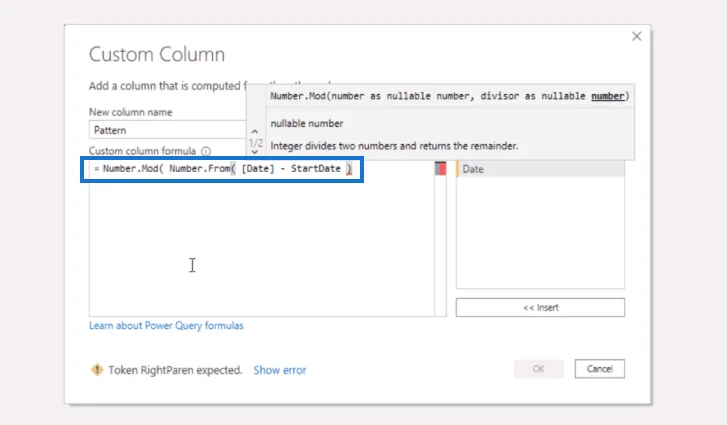
Task: Click the formula info icon
Action: pyautogui.click(x=206, y=151)
